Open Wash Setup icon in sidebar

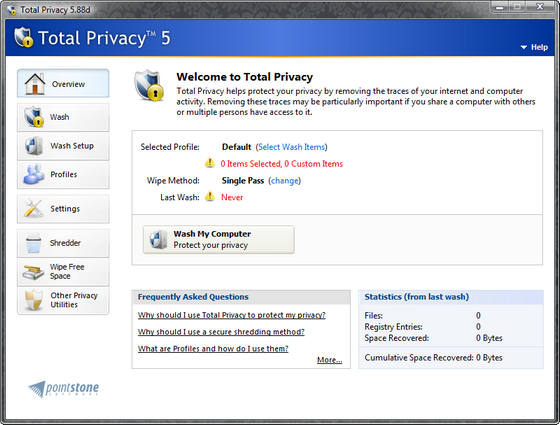click(34, 146)
